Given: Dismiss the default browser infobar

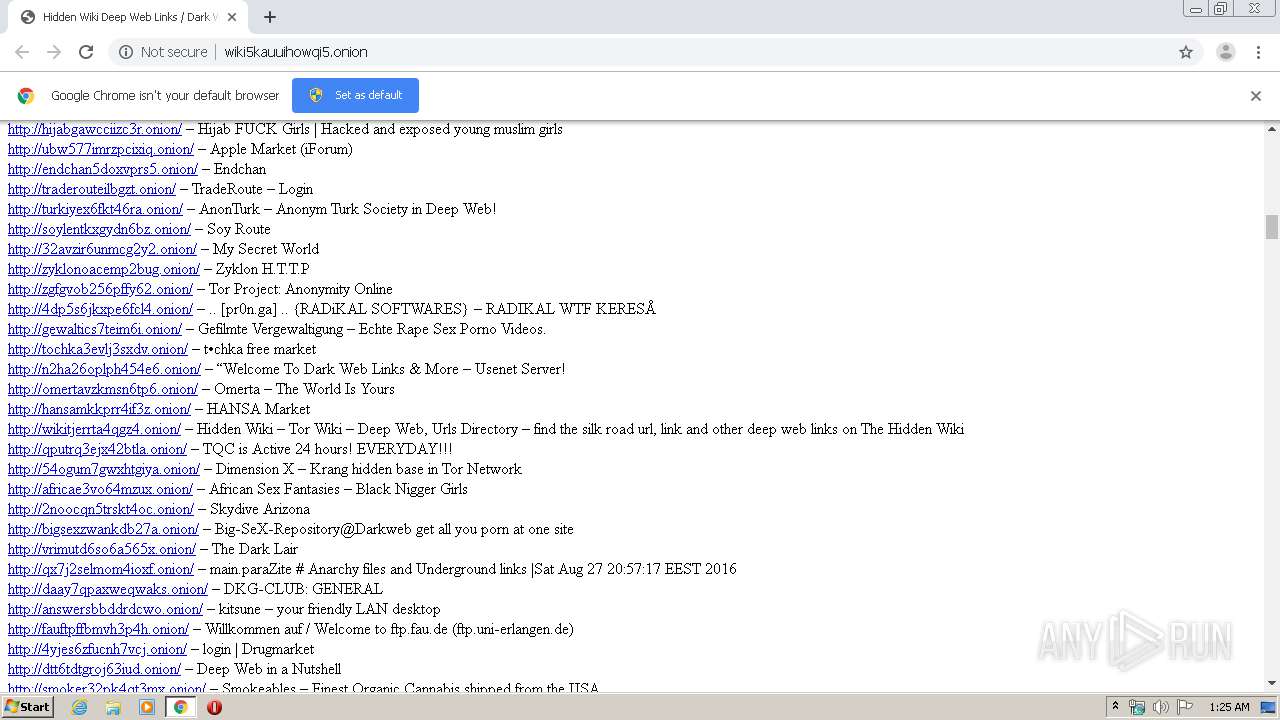Looking at the screenshot, I should coord(1256,96).
